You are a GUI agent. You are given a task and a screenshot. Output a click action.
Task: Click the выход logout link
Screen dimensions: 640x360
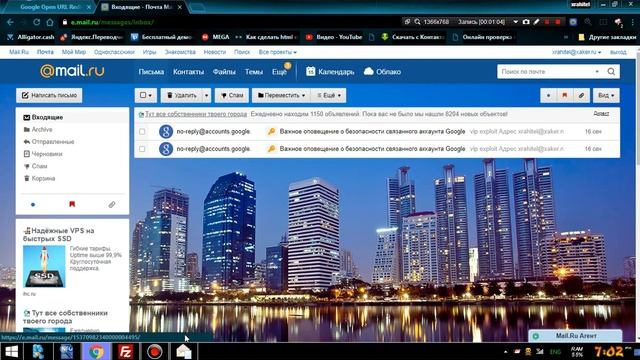618,52
